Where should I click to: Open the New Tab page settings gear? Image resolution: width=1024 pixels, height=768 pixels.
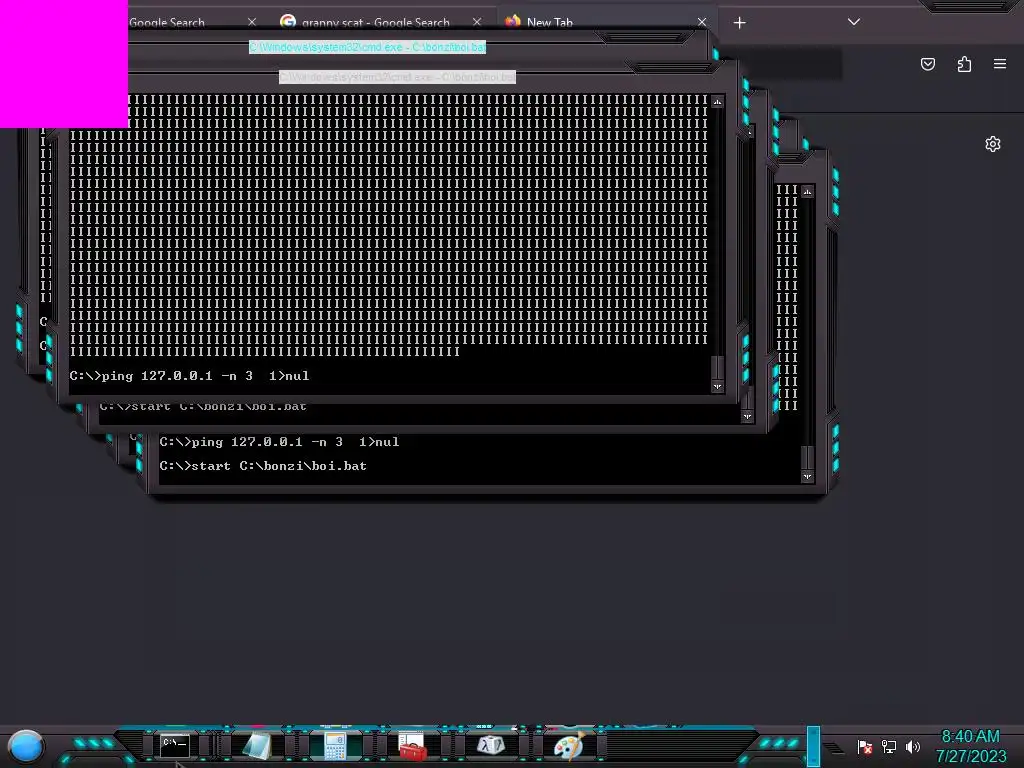993,144
